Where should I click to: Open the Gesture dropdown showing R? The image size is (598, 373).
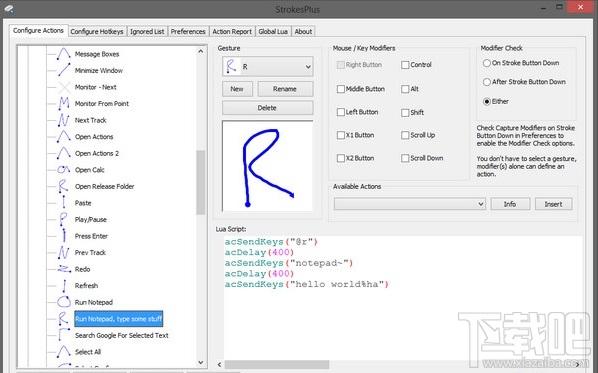coord(268,67)
